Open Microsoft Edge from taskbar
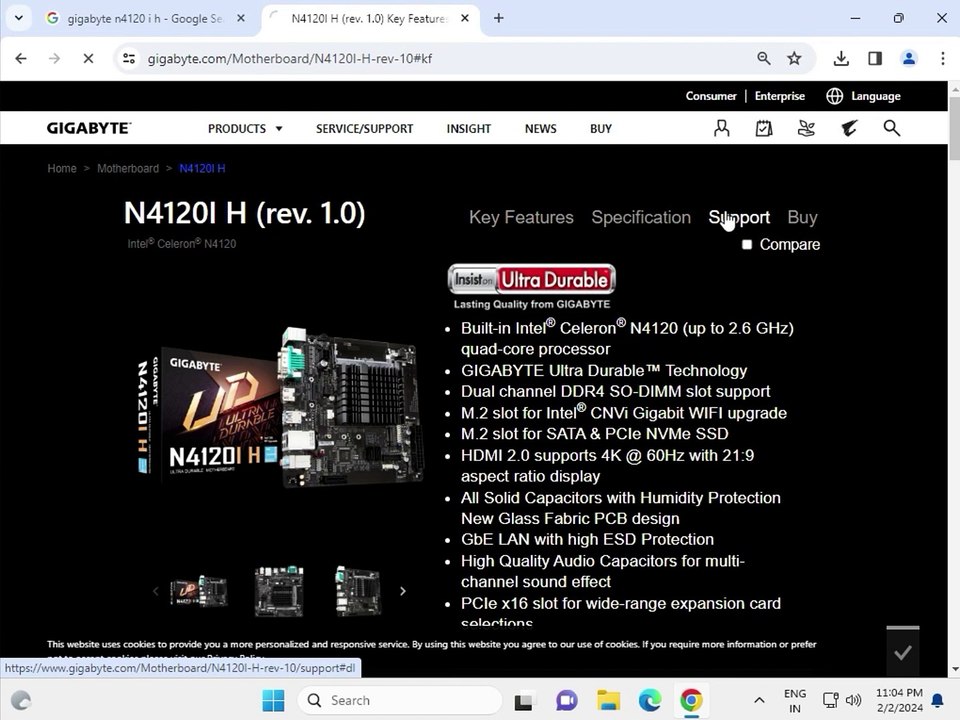Screen dimensions: 960x720 (650, 700)
